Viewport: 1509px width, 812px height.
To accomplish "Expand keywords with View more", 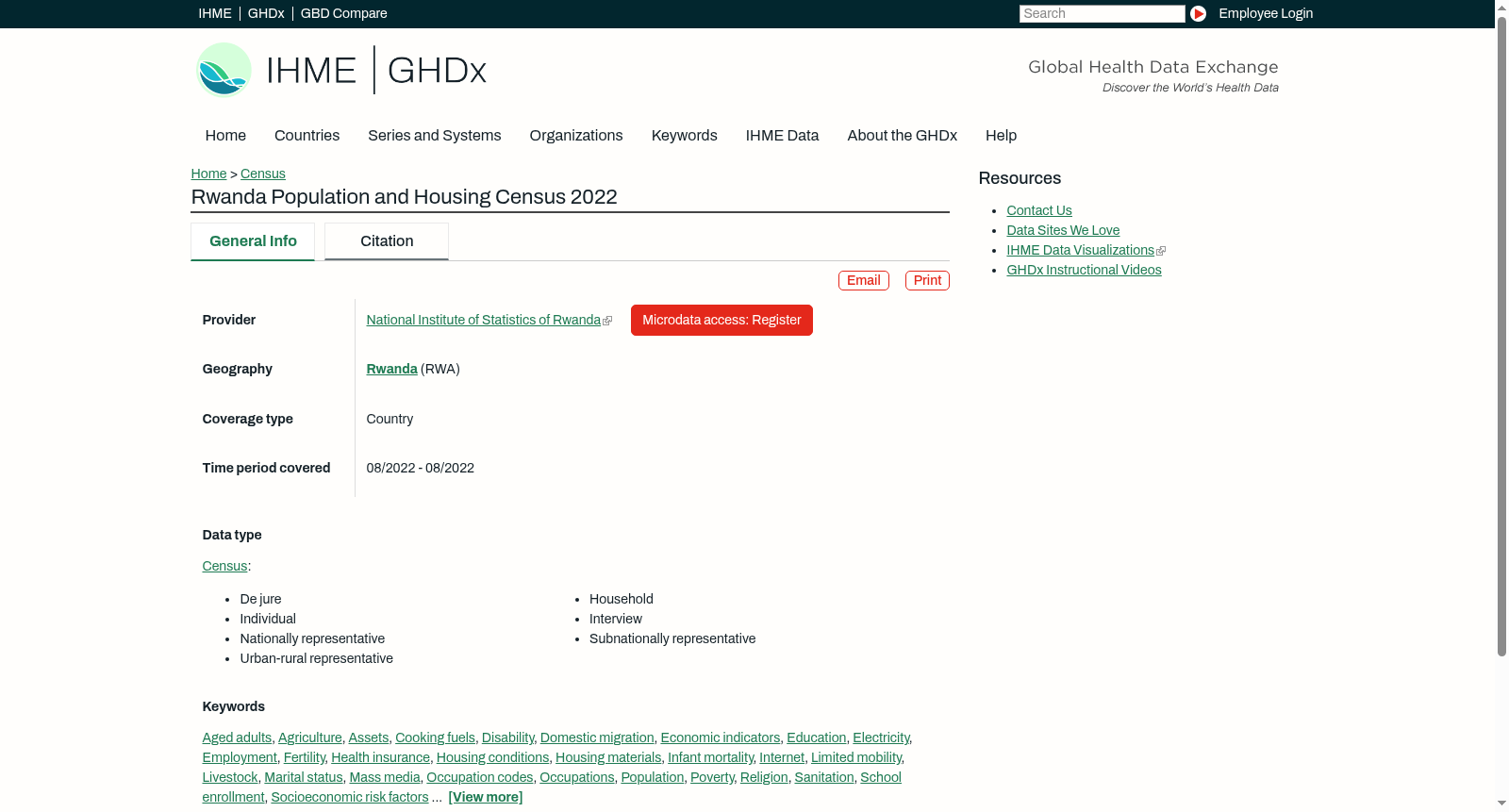I will (x=486, y=797).
